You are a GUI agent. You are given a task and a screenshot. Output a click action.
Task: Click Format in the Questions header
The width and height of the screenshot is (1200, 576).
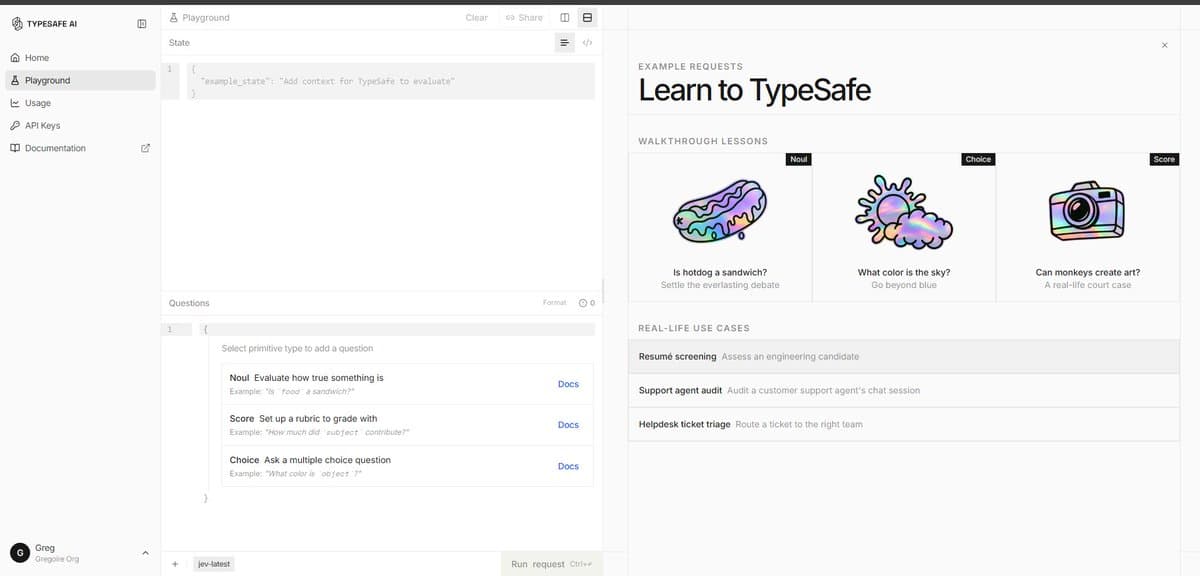tap(554, 302)
